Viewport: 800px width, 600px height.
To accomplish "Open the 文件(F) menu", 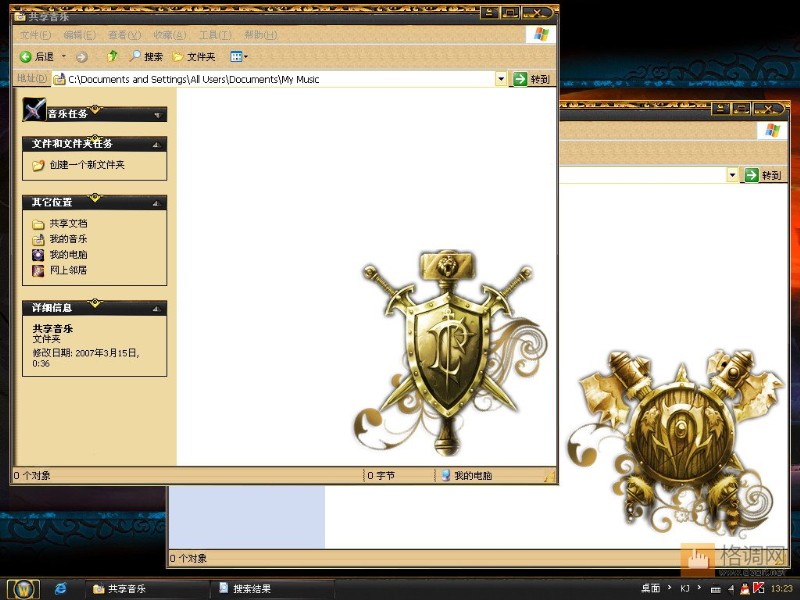I will point(35,35).
